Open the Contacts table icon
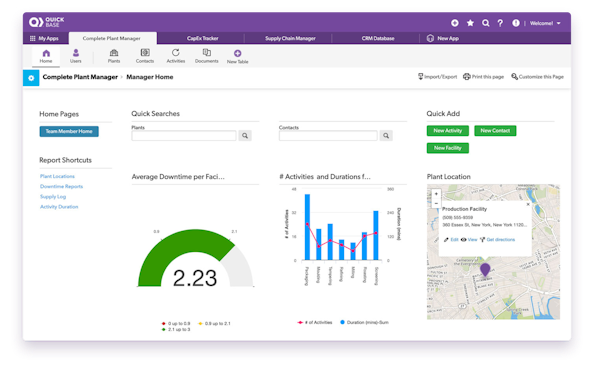 [x=145, y=52]
